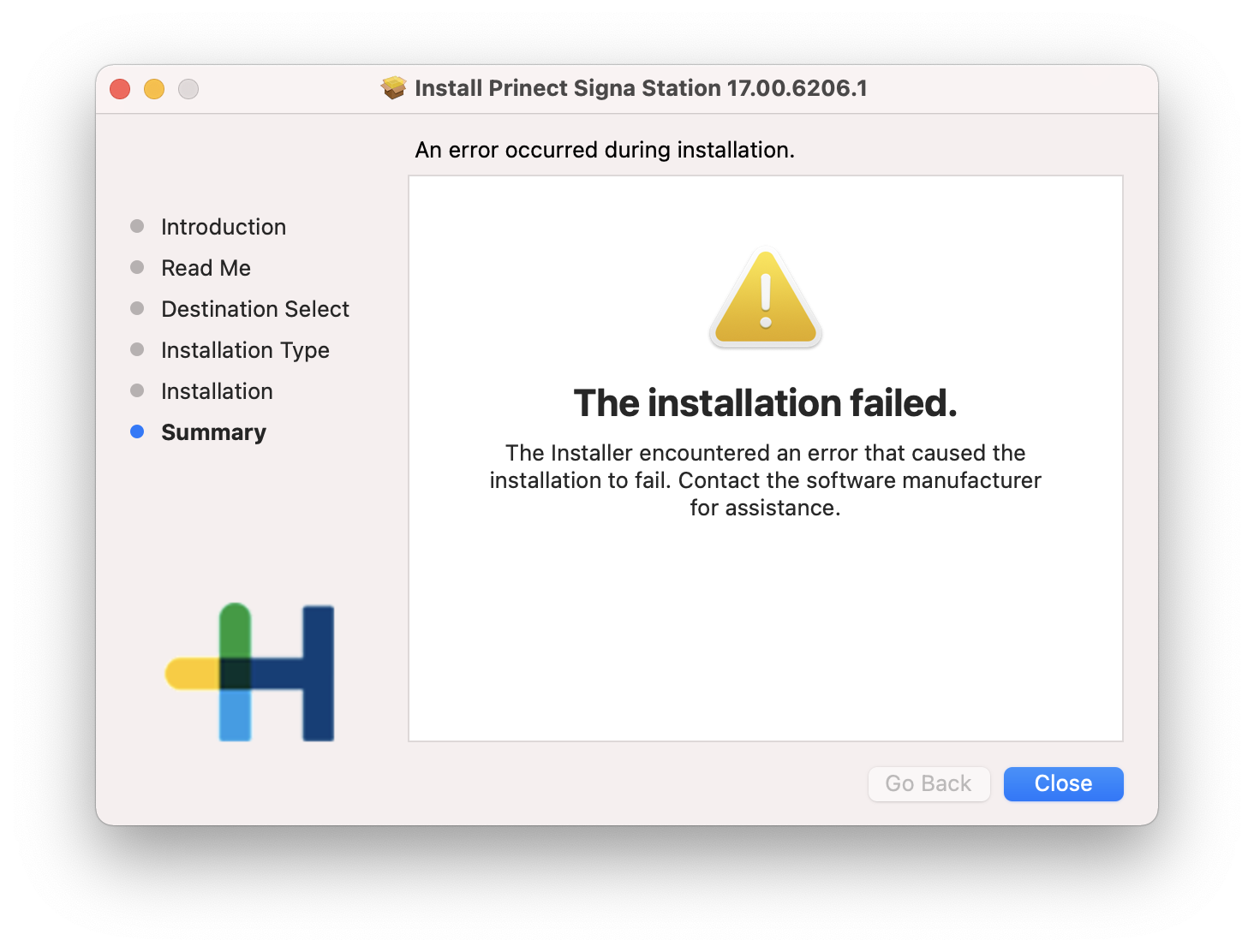
Task: Click the installer error description paragraph
Action: (x=765, y=480)
